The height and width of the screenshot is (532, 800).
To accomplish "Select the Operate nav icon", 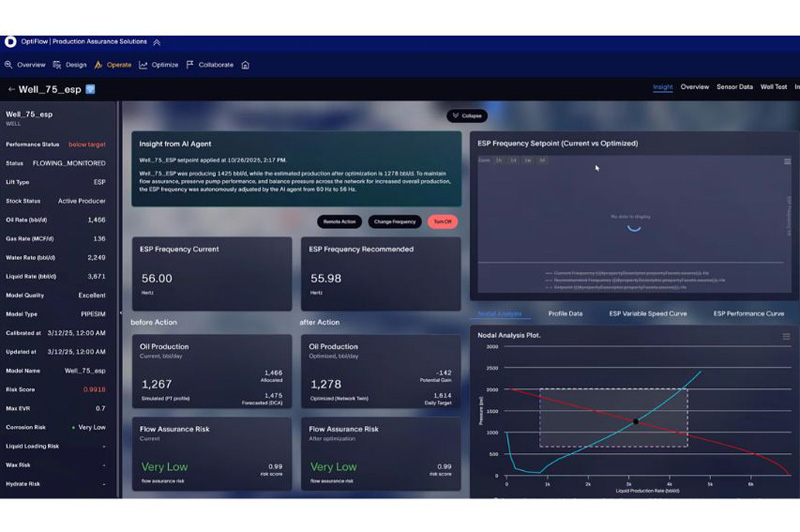I will click(x=98, y=65).
